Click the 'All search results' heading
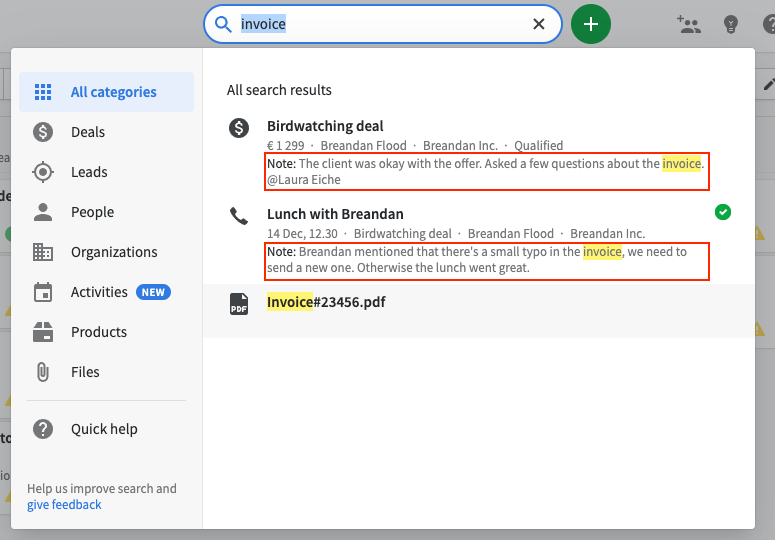Screen dimensions: 775x540 click(279, 90)
